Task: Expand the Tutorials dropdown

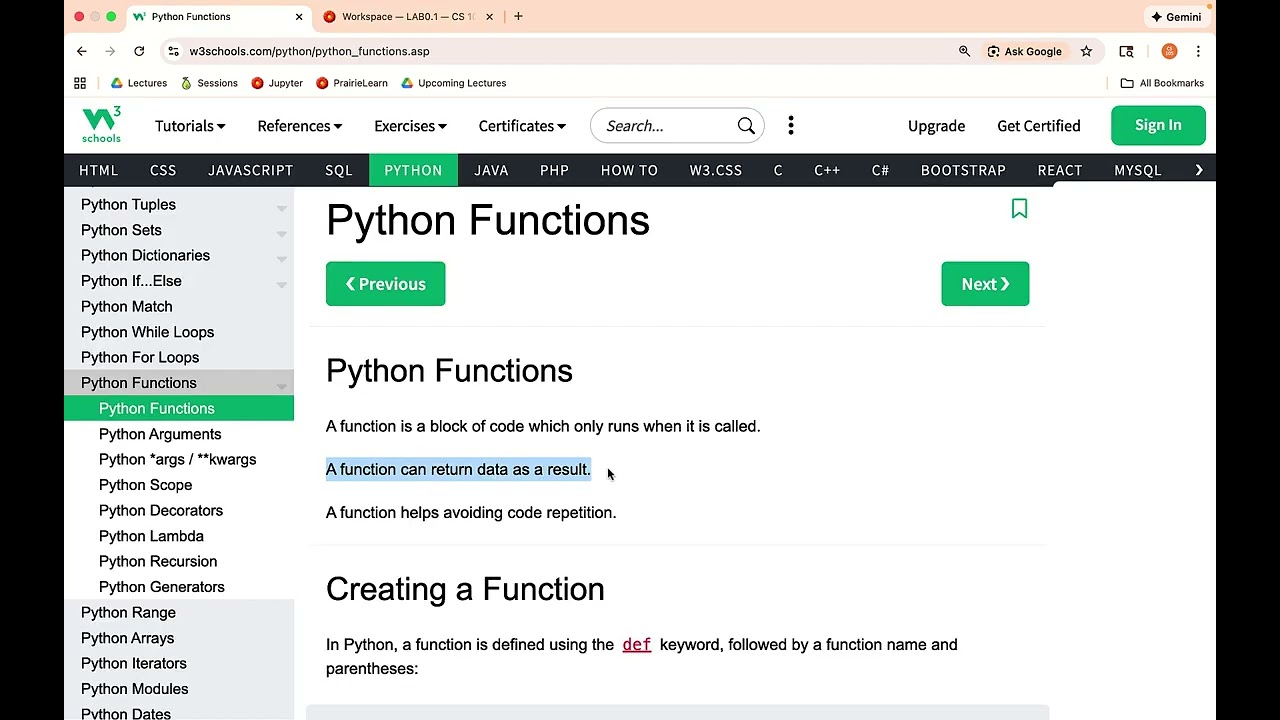Action: coord(190,126)
